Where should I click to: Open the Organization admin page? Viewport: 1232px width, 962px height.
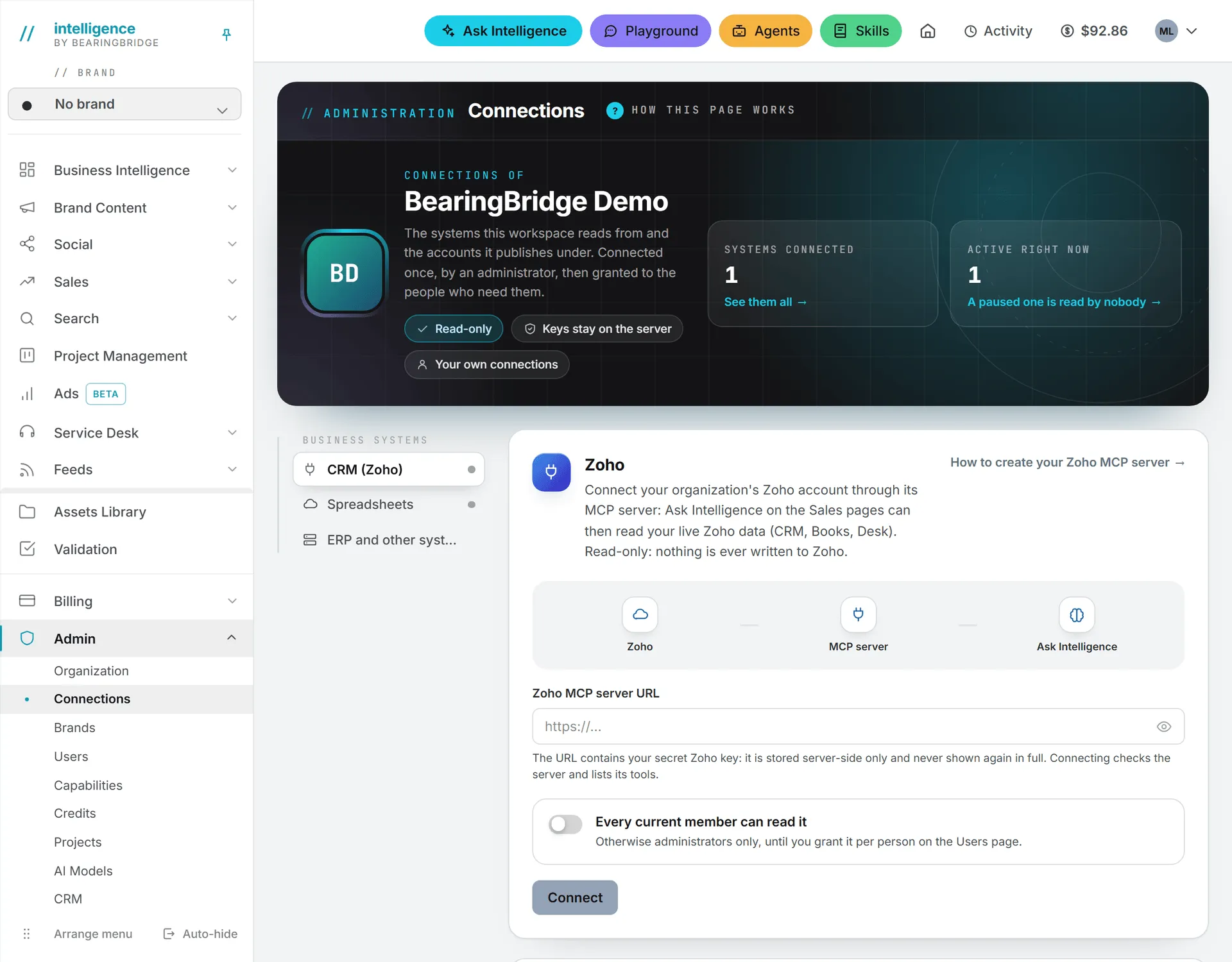91,671
